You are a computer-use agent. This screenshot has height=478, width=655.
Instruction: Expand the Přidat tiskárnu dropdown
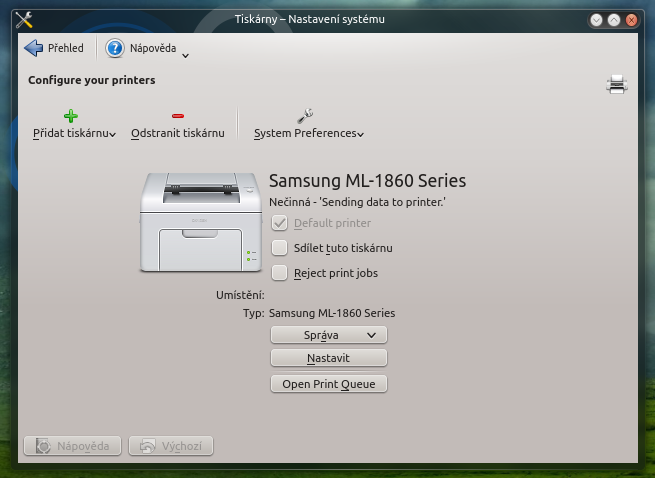click(x=113, y=134)
